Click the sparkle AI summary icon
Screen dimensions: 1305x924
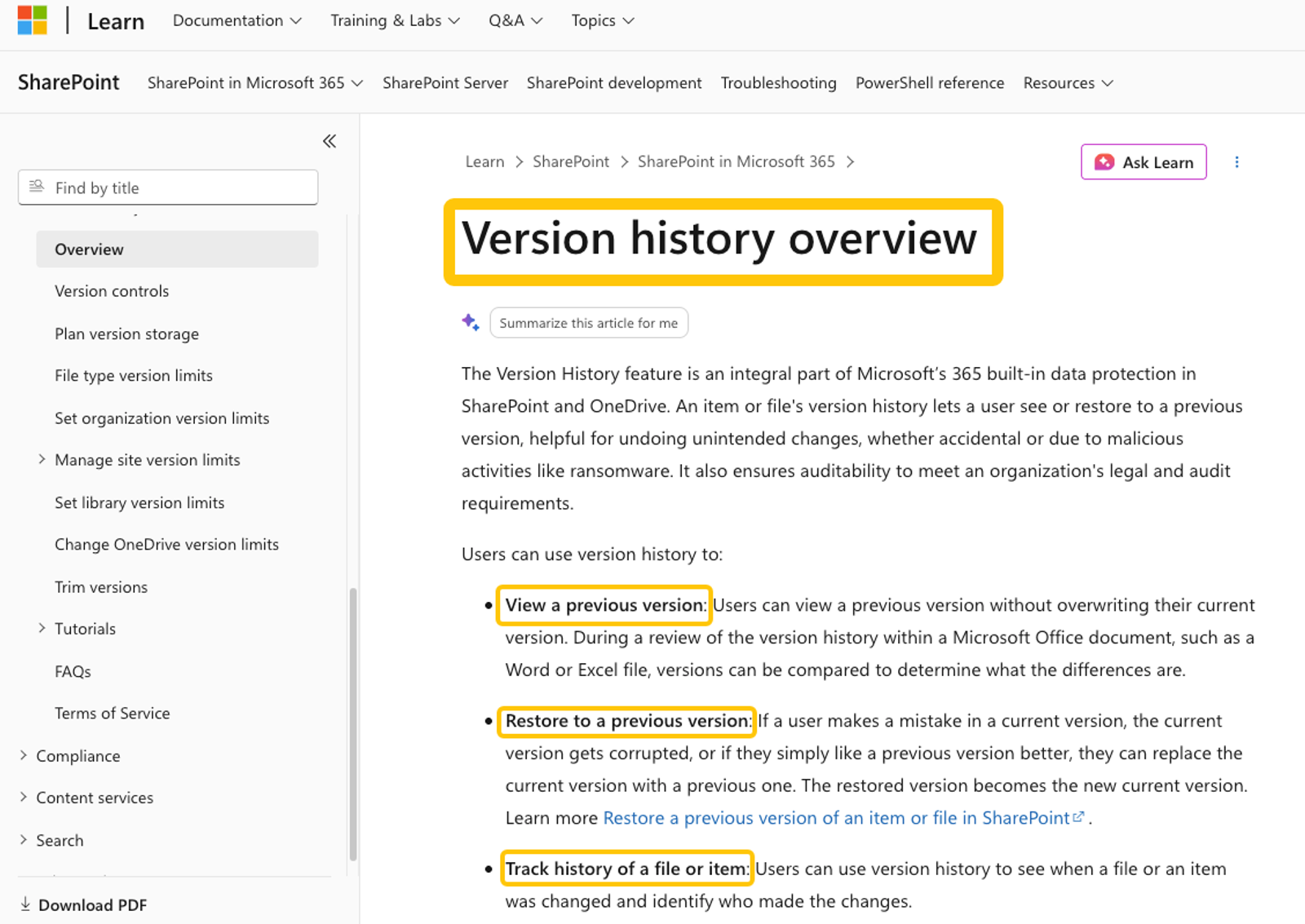pyautogui.click(x=471, y=322)
